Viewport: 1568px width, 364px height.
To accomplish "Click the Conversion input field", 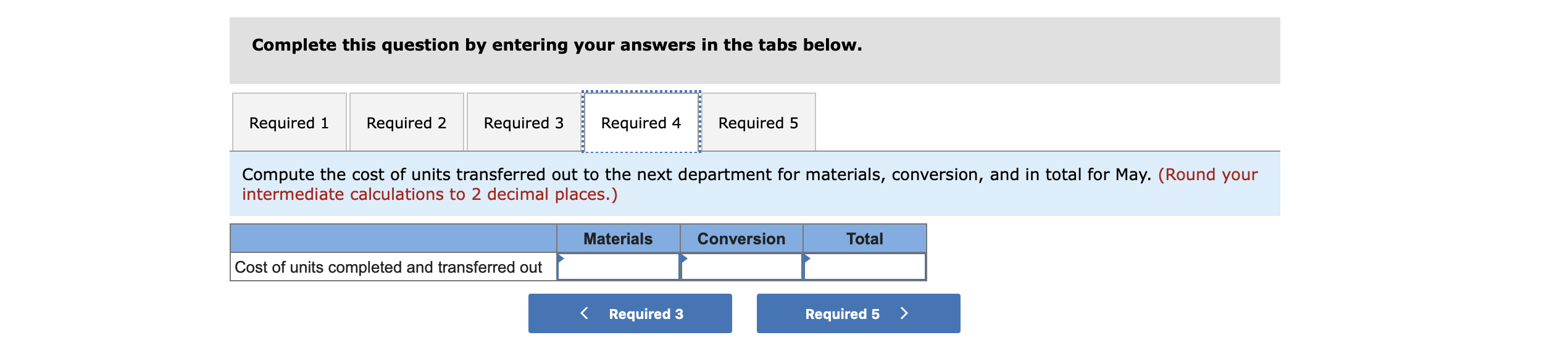I will (741, 267).
